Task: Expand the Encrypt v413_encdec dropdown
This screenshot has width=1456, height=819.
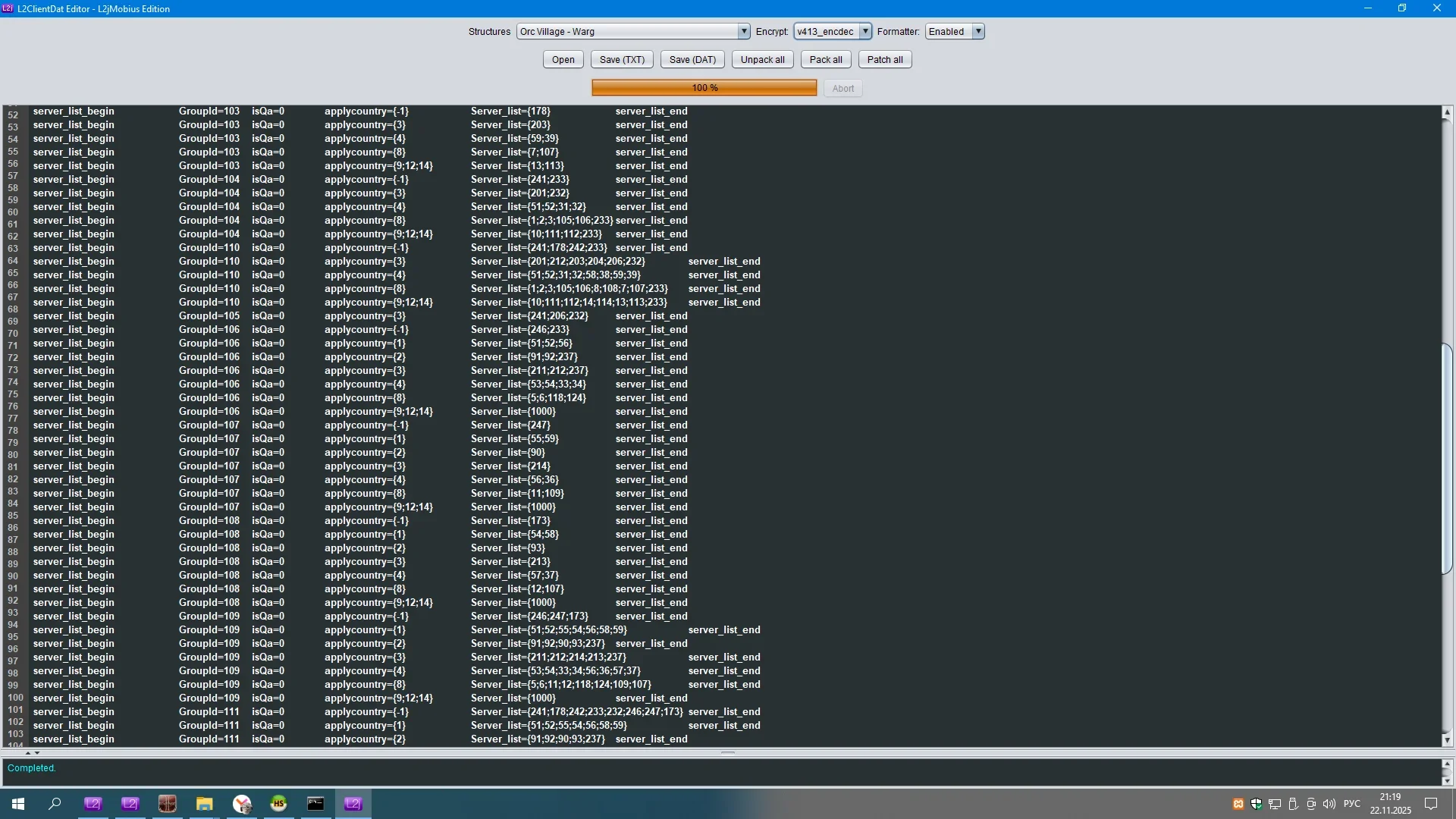Action: (864, 31)
